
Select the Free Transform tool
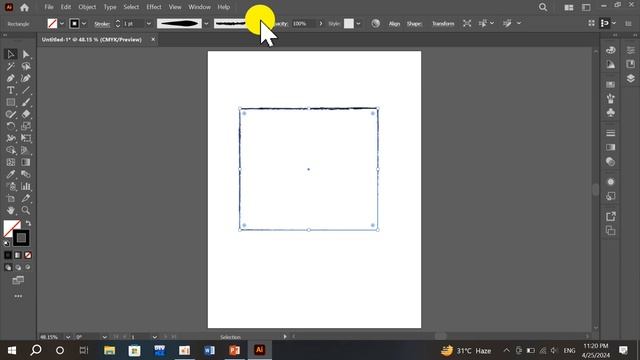pos(26,138)
